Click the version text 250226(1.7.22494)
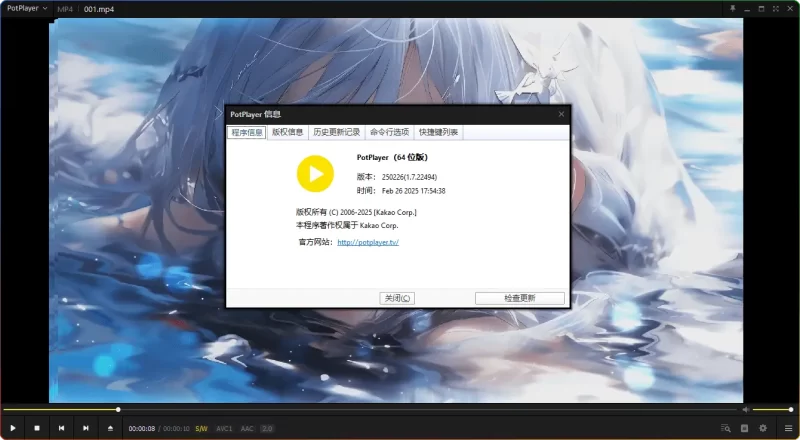The width and height of the screenshot is (800, 440). tap(409, 177)
